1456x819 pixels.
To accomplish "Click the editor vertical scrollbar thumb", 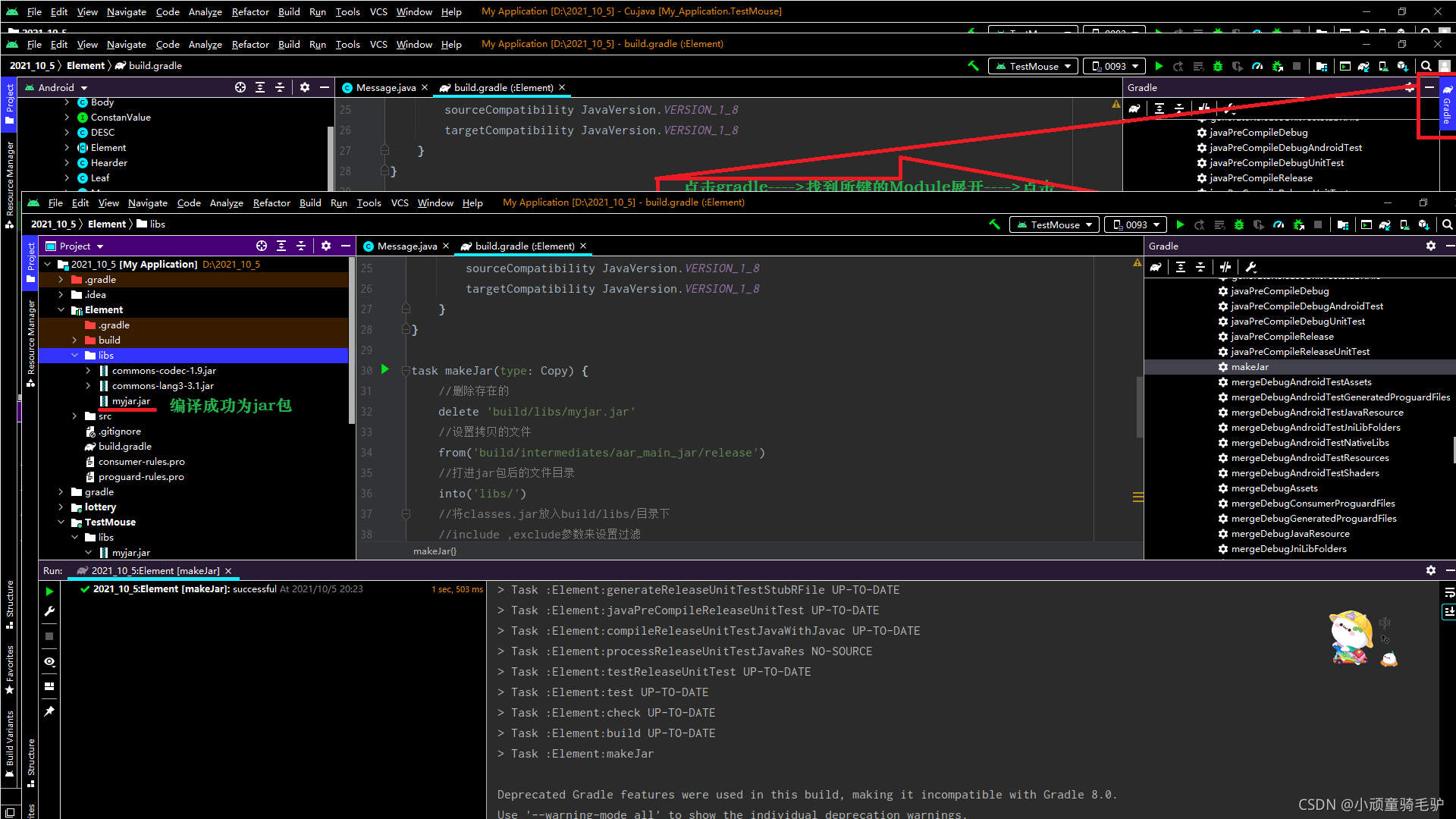I will pyautogui.click(x=1139, y=407).
